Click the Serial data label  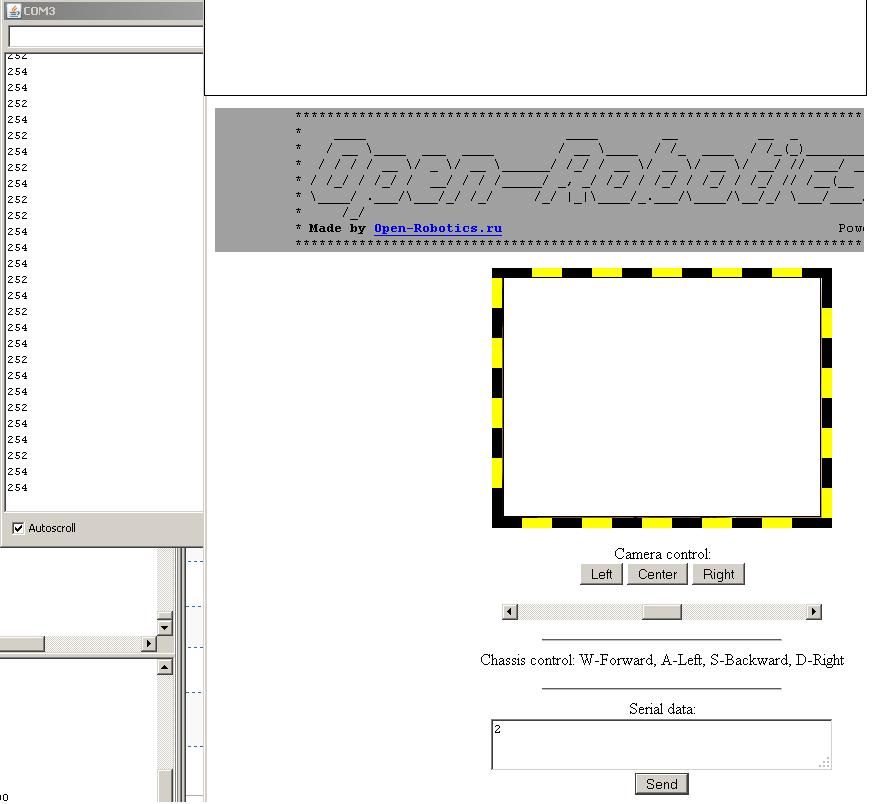coord(662,709)
